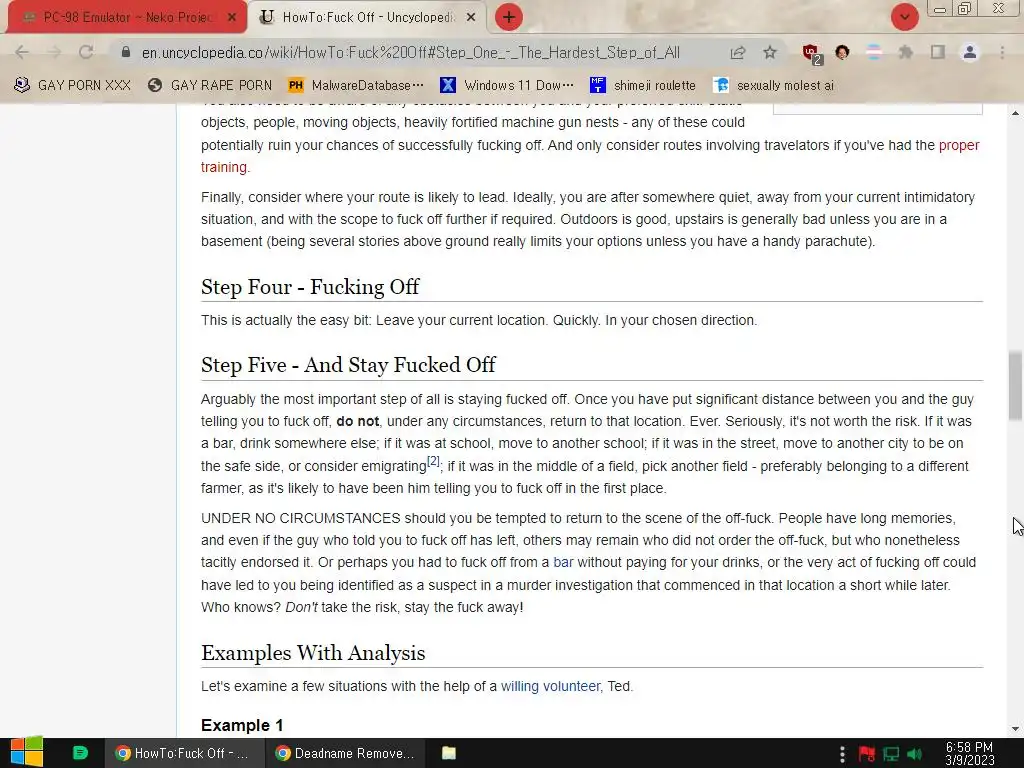This screenshot has height=768, width=1024.
Task: Open footnote reference [2]
Action: [x=434, y=461]
